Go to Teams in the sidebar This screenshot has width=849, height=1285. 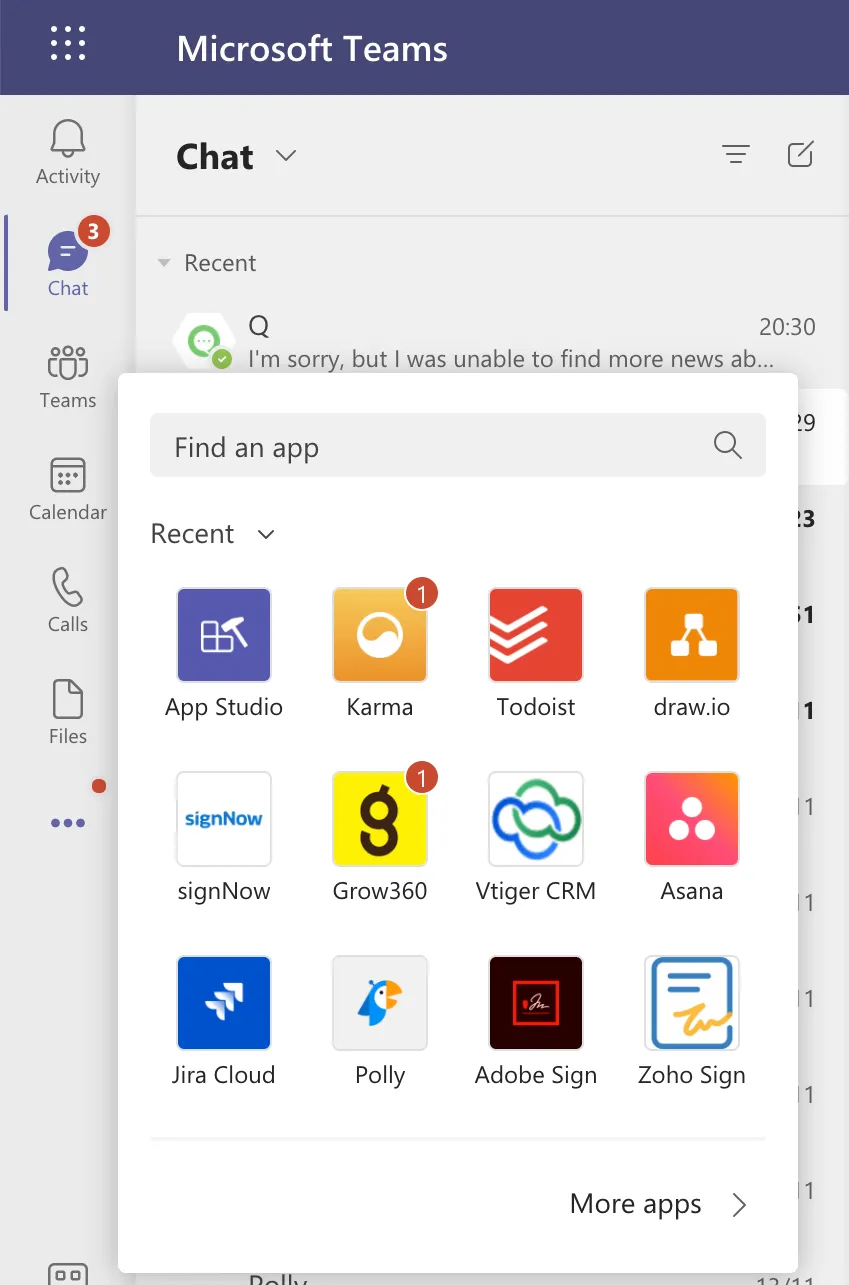(68, 376)
